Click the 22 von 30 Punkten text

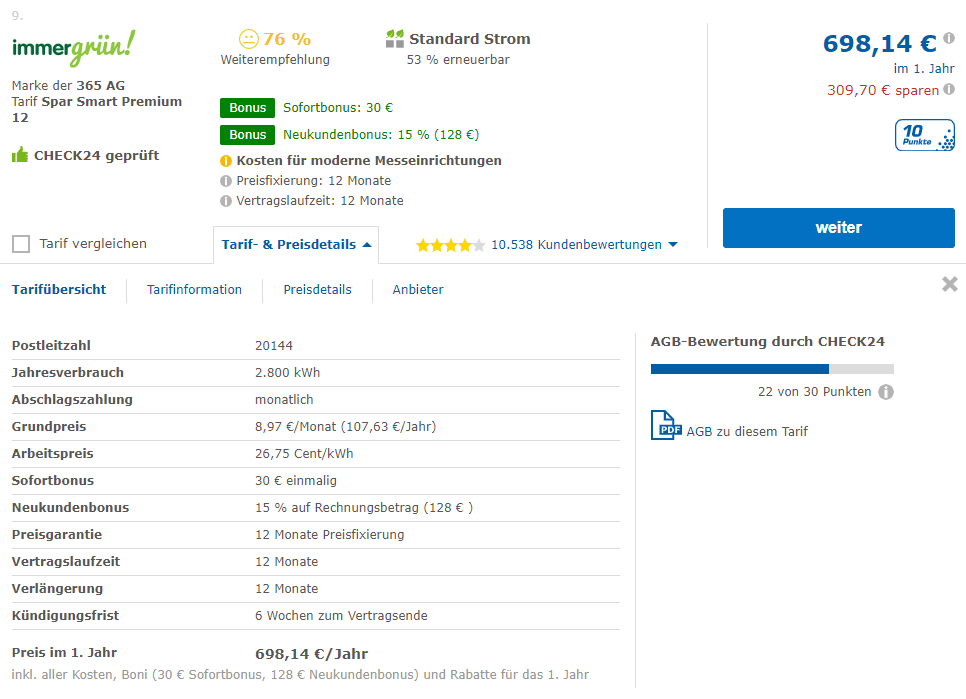coord(814,392)
